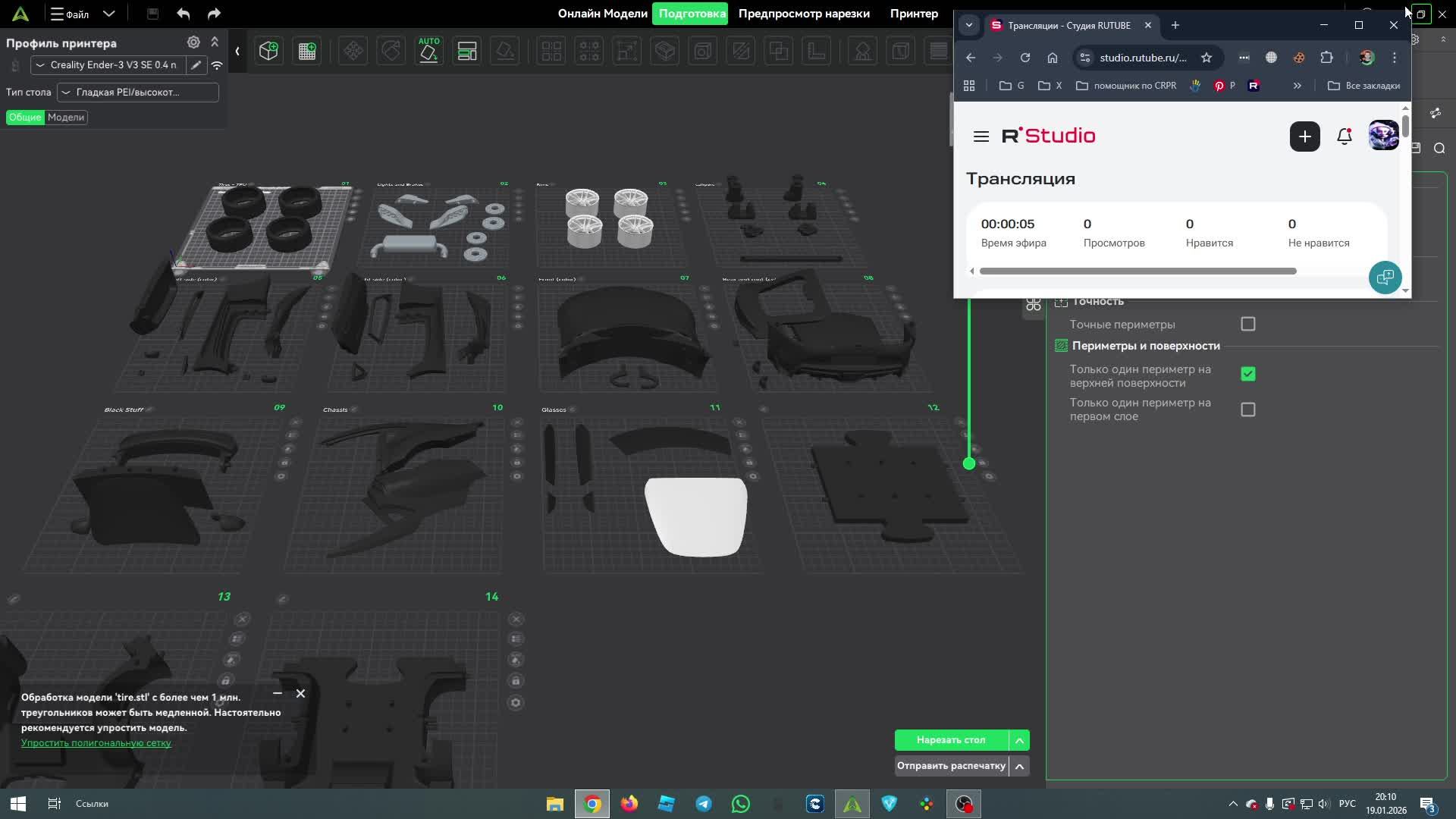
Task: Switch to 'Предпросмотр нарезки' tab
Action: tap(804, 14)
